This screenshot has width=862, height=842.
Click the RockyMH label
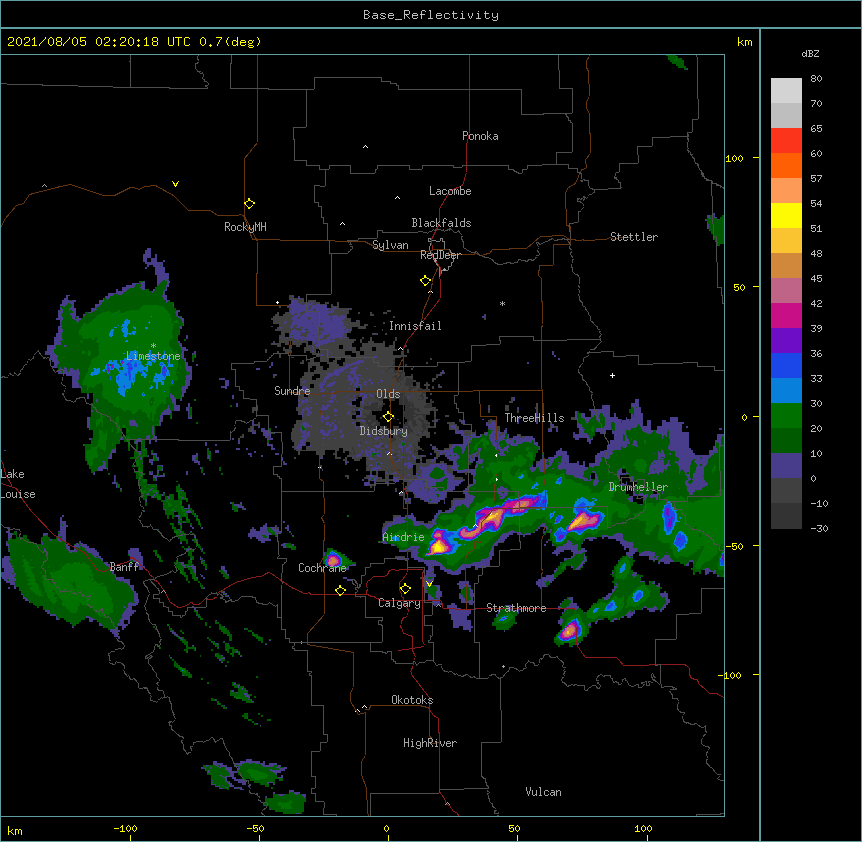click(245, 227)
